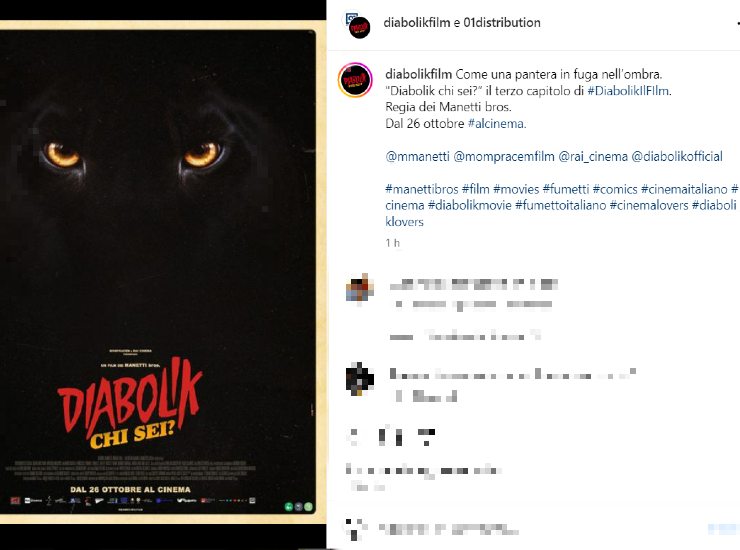Open the diabolikfilm avatar in post header
The height and width of the screenshot is (550, 740).
(359, 27)
